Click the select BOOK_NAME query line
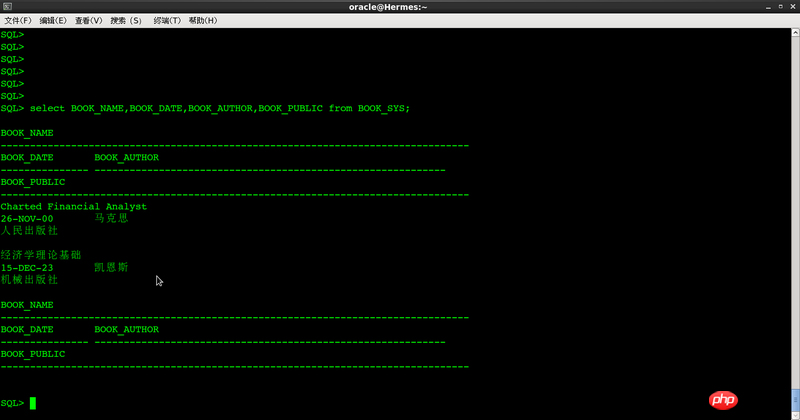The height and width of the screenshot is (420, 800). tap(205, 108)
